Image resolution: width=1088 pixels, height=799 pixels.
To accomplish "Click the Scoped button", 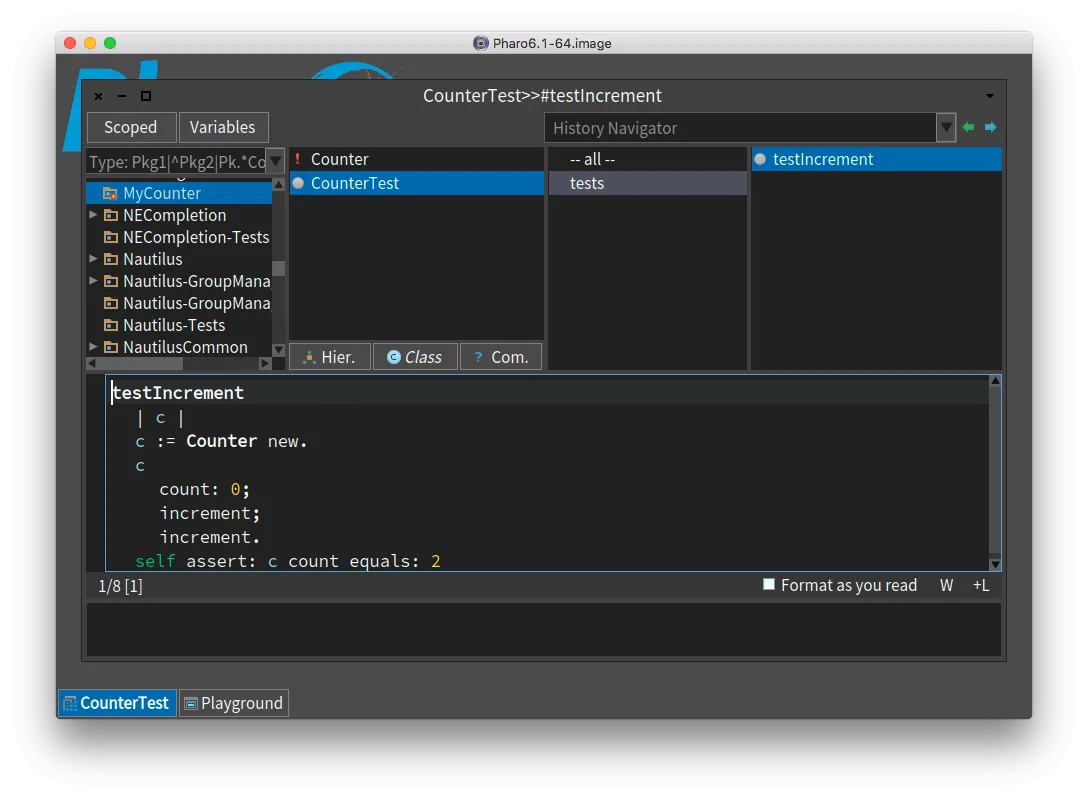I will tap(130, 128).
